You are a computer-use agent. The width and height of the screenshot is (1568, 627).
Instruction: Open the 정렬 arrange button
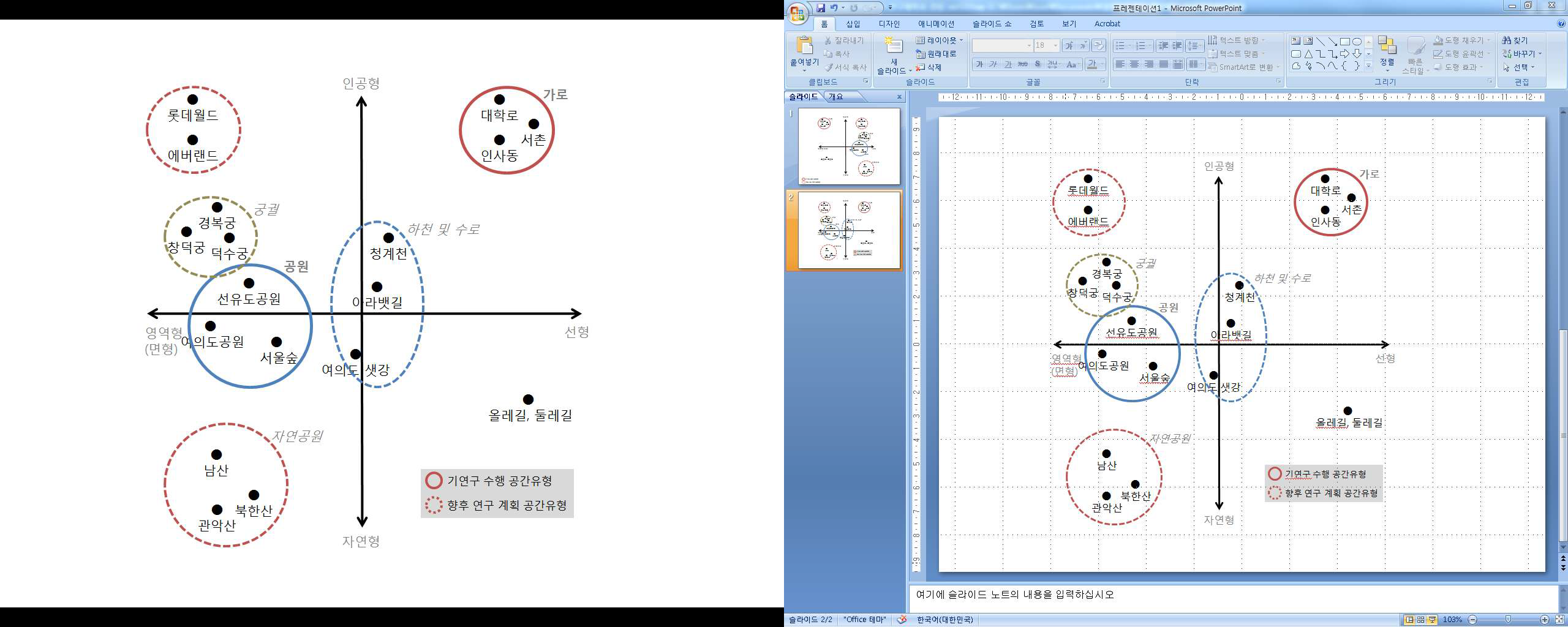(1387, 53)
